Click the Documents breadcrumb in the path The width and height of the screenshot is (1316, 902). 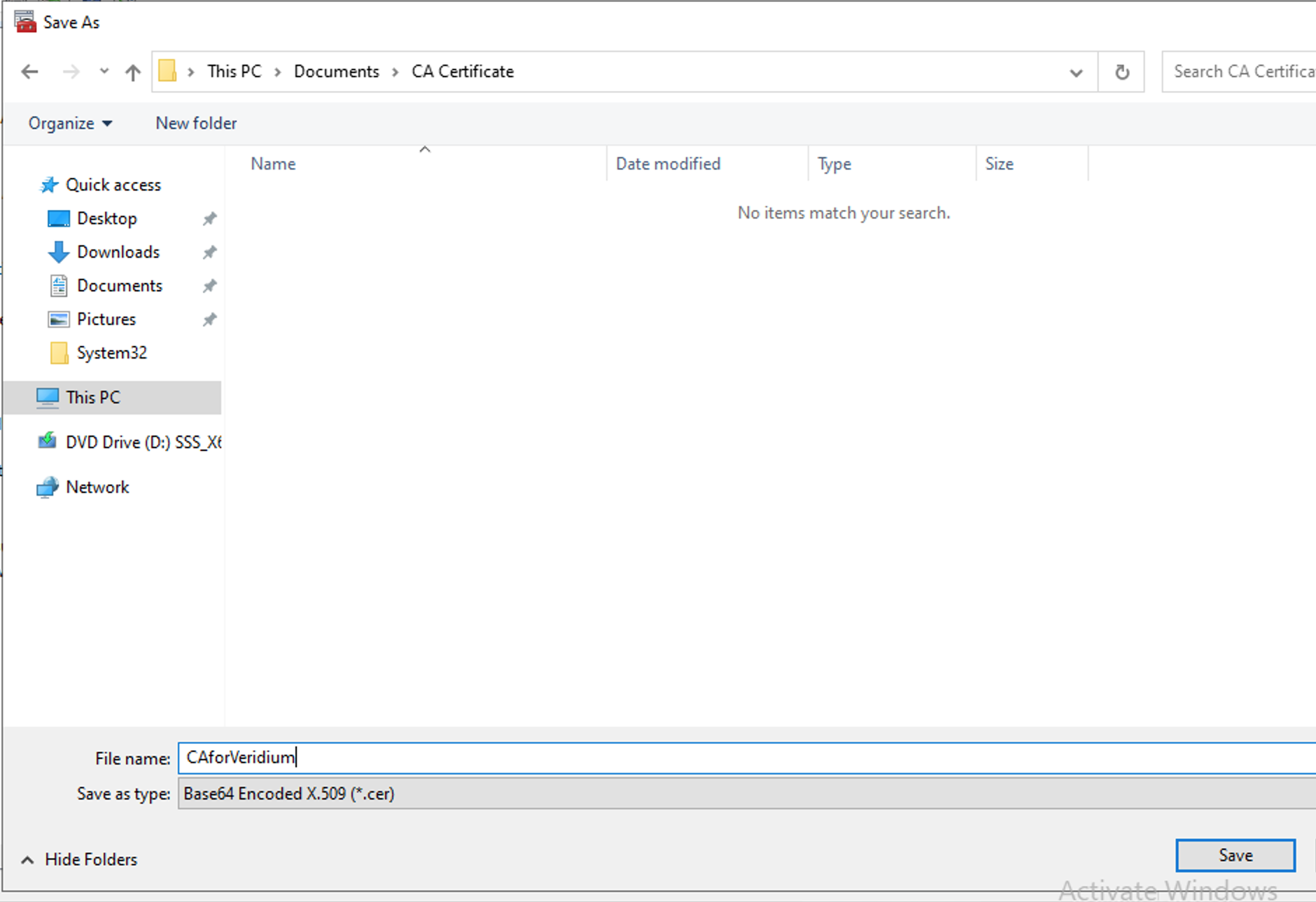[x=336, y=71]
